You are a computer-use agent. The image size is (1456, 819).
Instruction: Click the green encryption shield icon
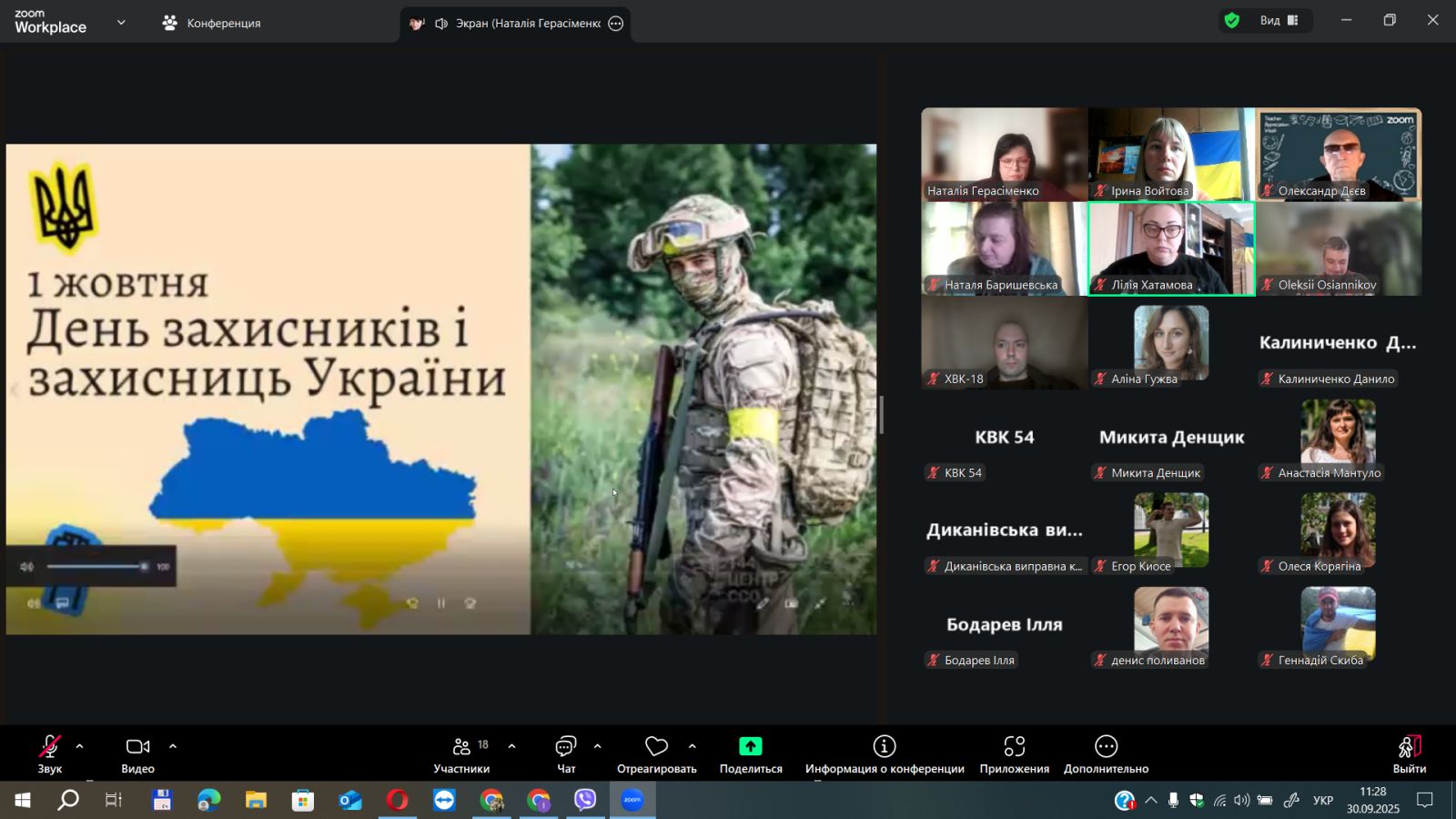click(1232, 21)
